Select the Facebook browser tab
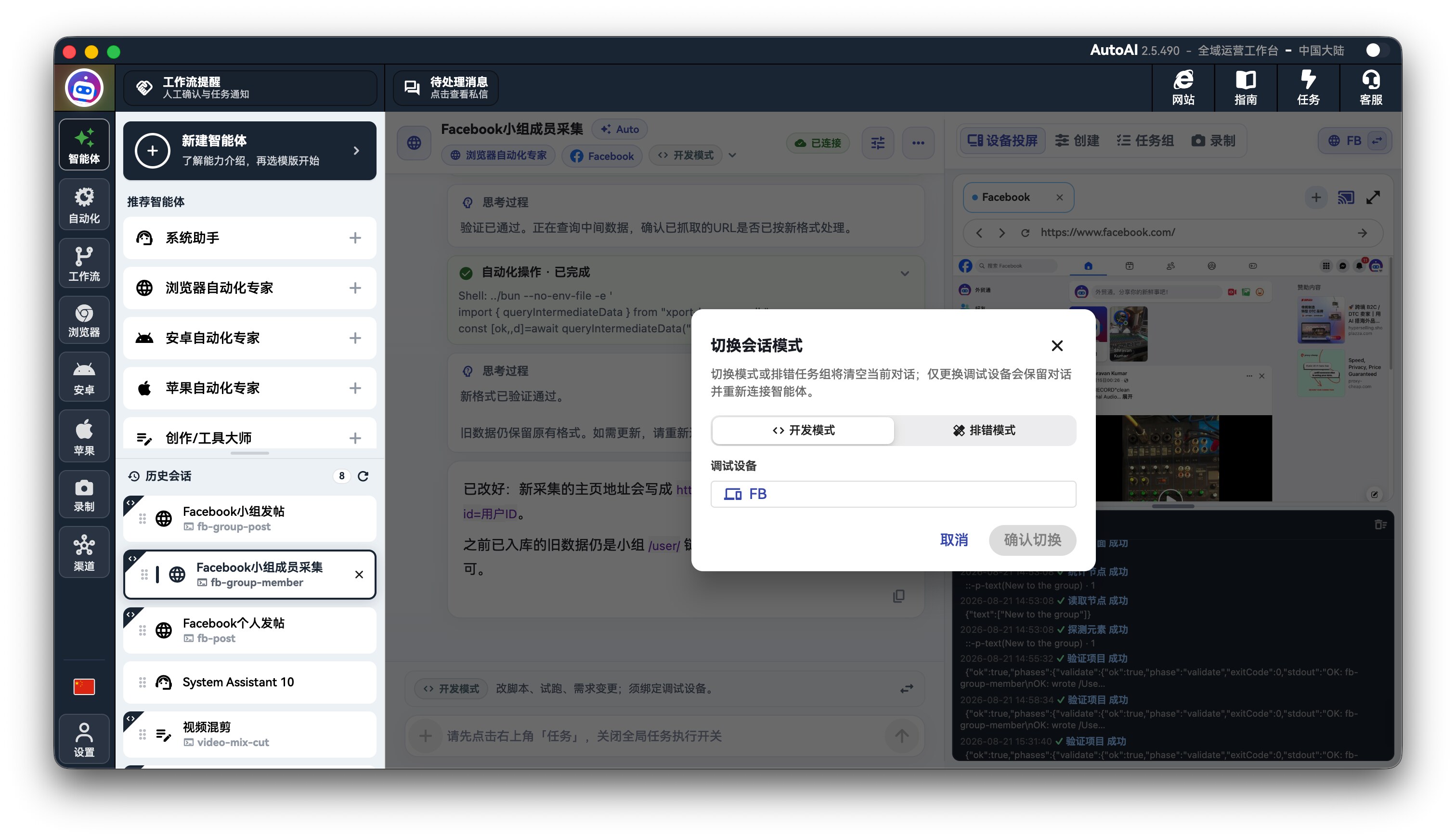This screenshot has height=840, width=1456. click(1018, 197)
